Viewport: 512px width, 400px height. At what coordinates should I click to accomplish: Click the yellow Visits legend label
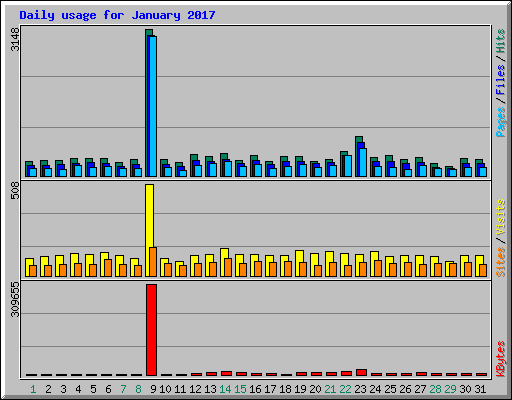click(x=500, y=217)
